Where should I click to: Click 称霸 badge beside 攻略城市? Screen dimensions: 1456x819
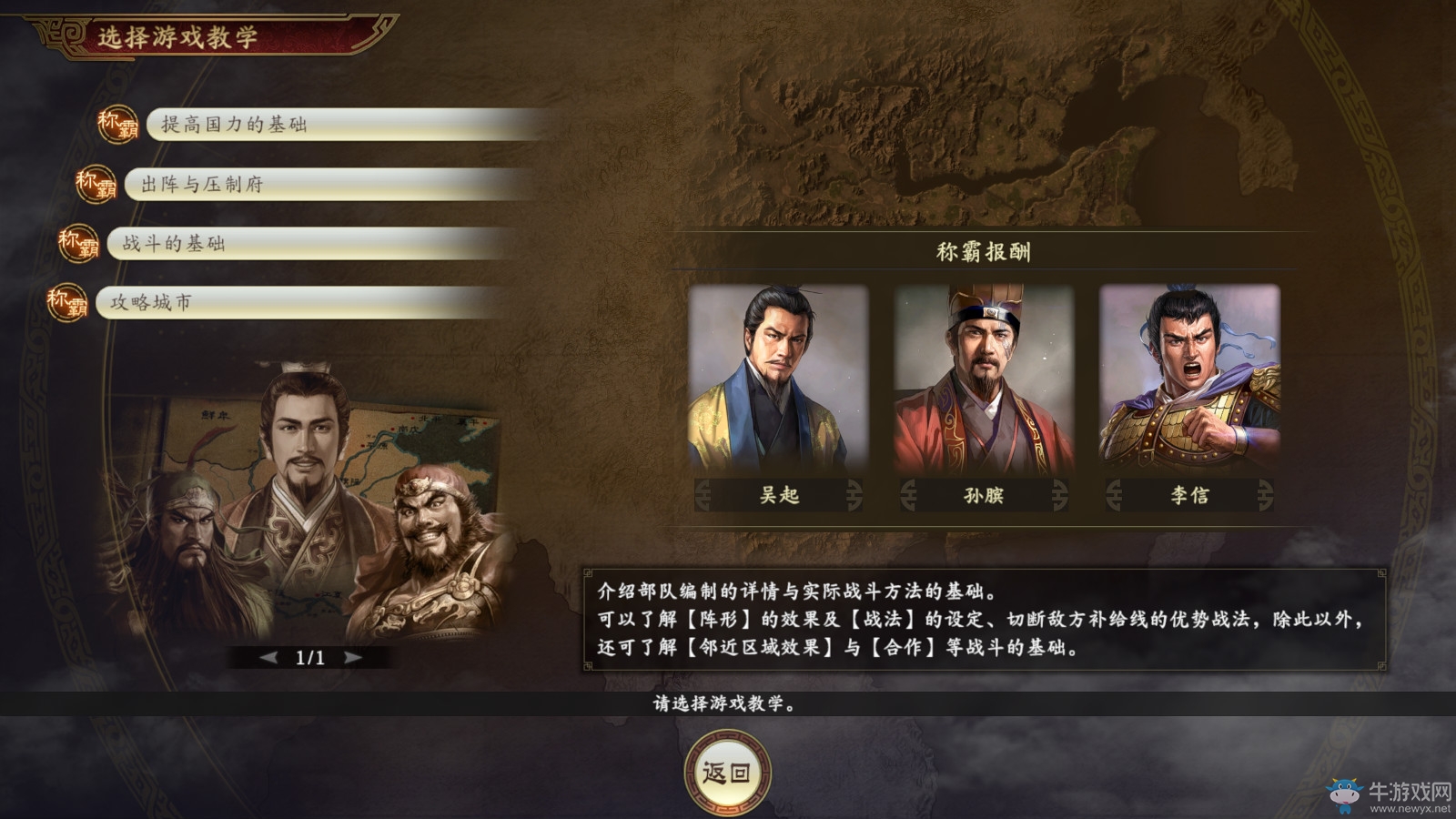[x=67, y=302]
